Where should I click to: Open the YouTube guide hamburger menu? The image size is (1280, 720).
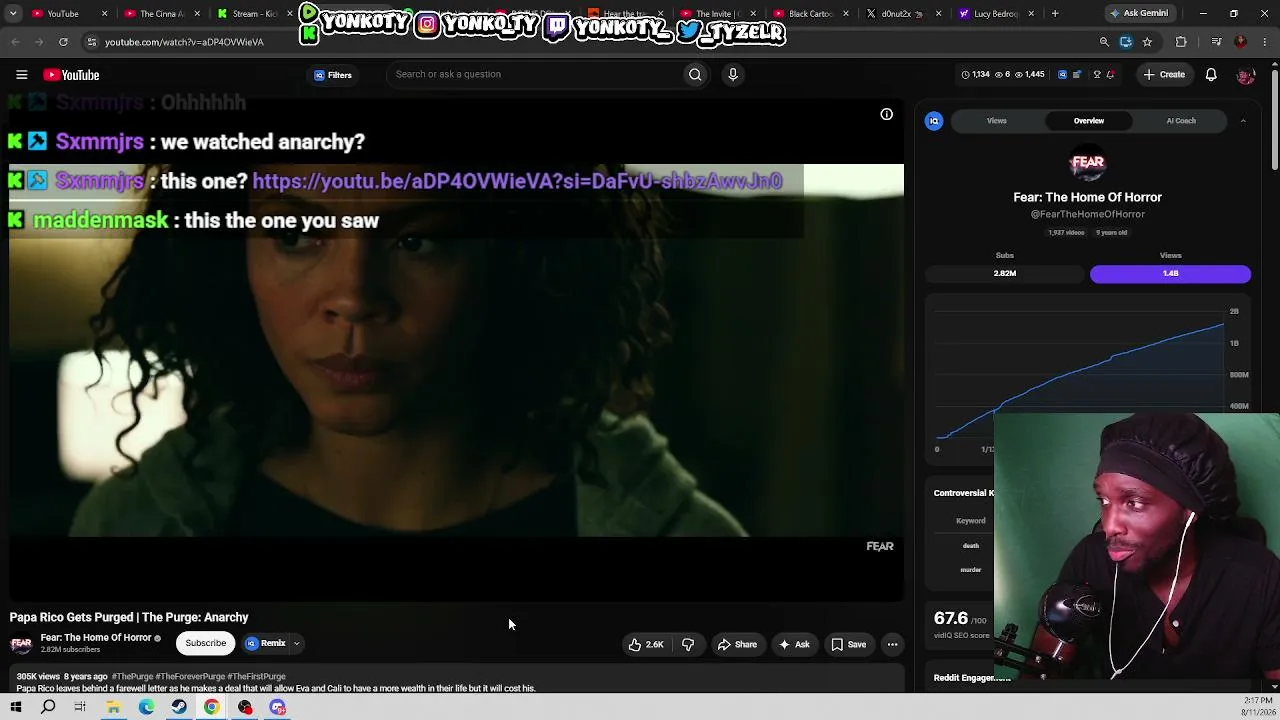click(x=21, y=75)
